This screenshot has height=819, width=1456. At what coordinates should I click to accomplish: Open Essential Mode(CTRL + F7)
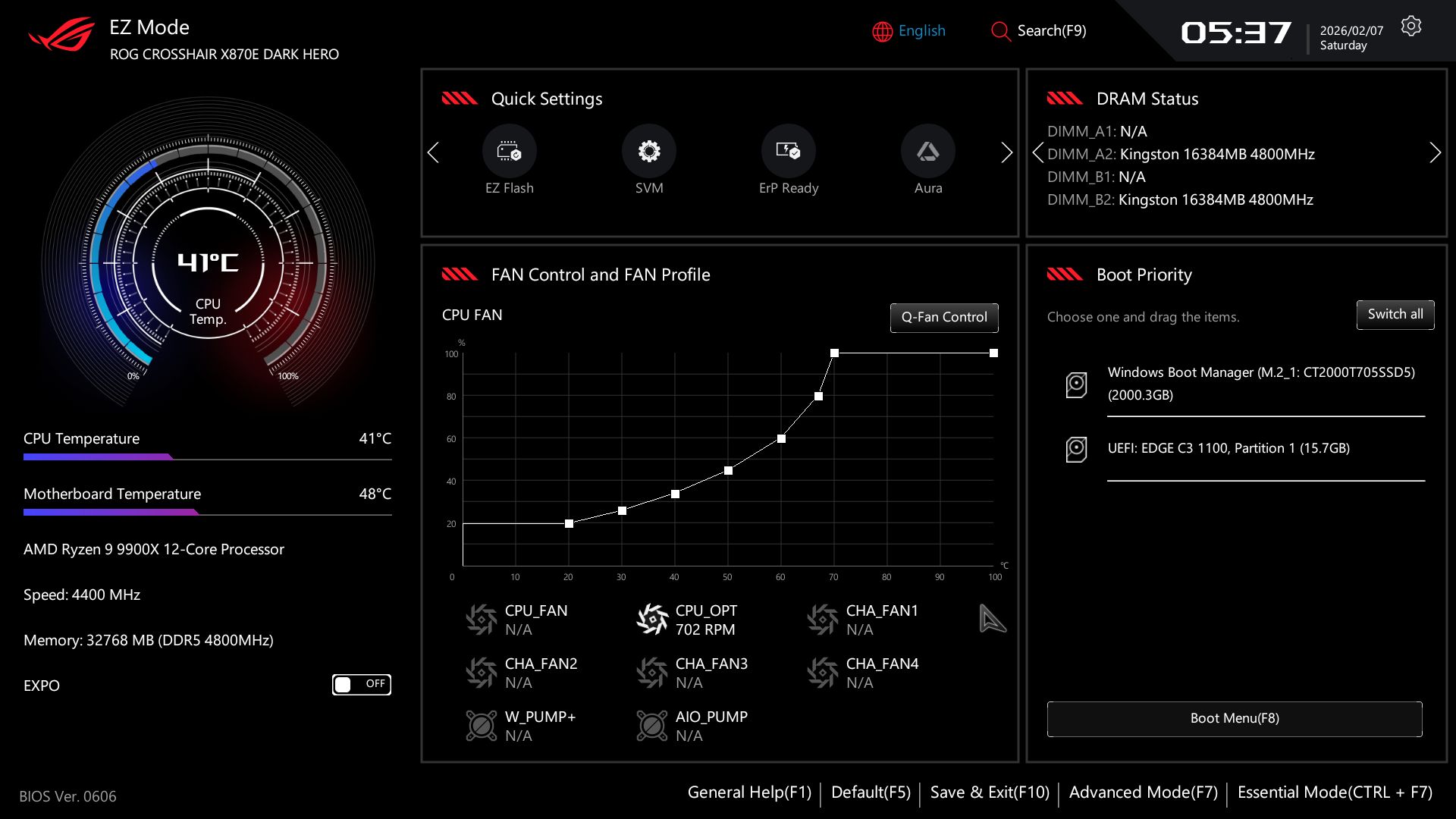pyautogui.click(x=1335, y=792)
